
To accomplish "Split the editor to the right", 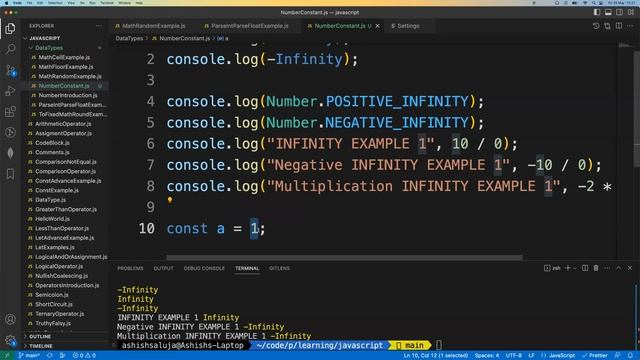I will pos(619,26).
